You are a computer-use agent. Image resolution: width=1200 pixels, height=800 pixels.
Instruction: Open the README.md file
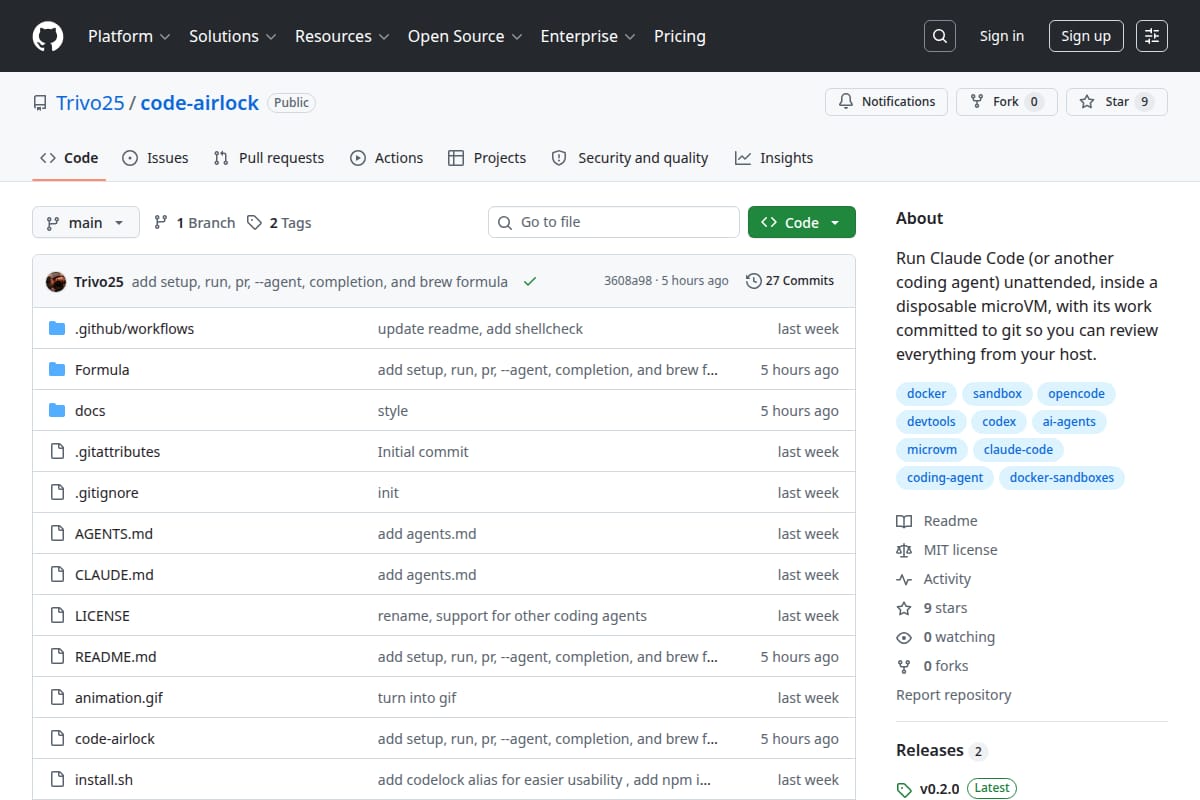pyautogui.click(x=116, y=657)
